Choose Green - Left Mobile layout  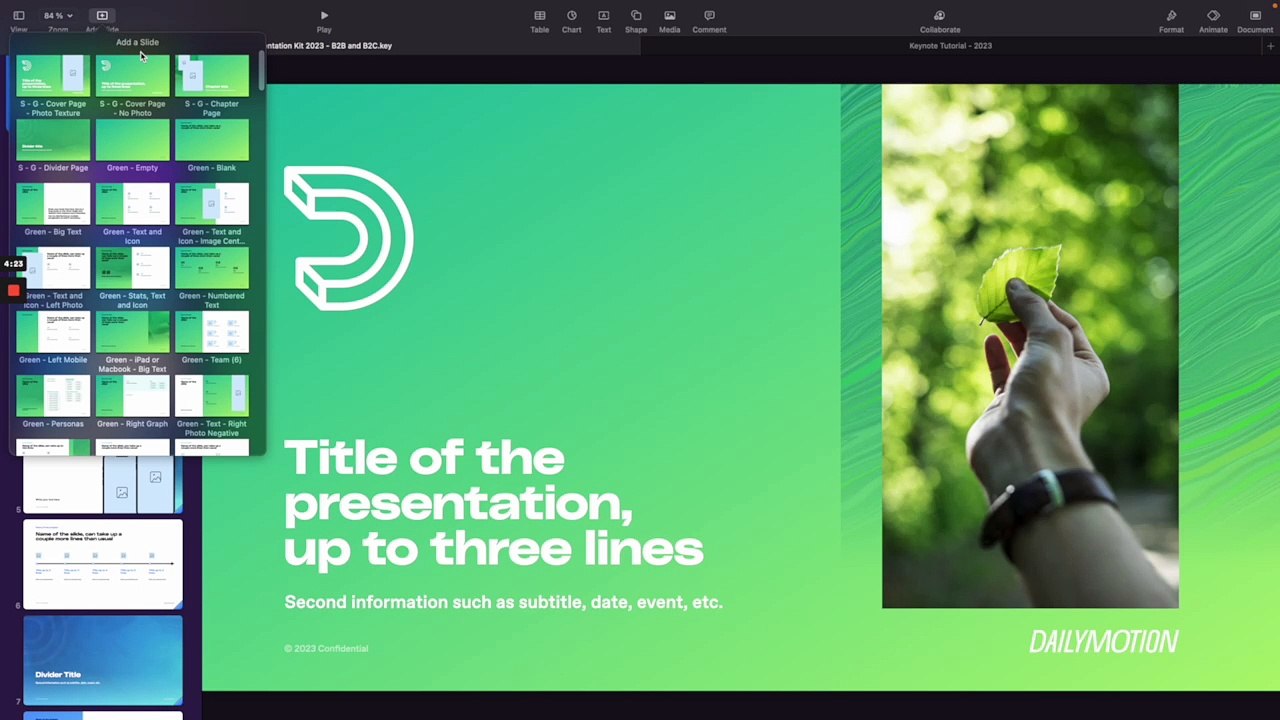click(x=53, y=332)
